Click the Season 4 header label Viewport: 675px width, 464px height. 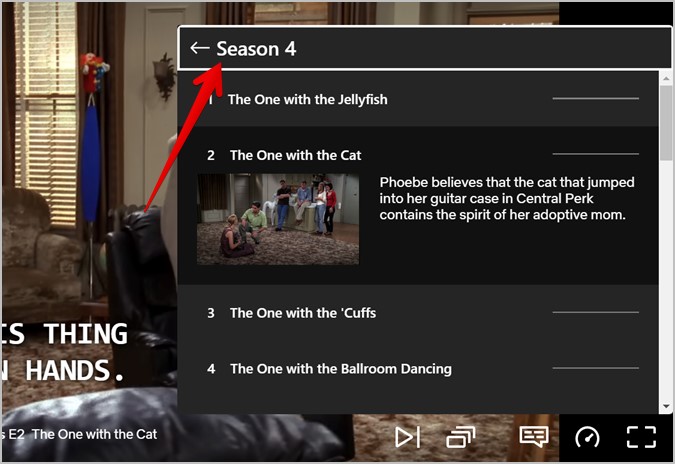click(256, 49)
